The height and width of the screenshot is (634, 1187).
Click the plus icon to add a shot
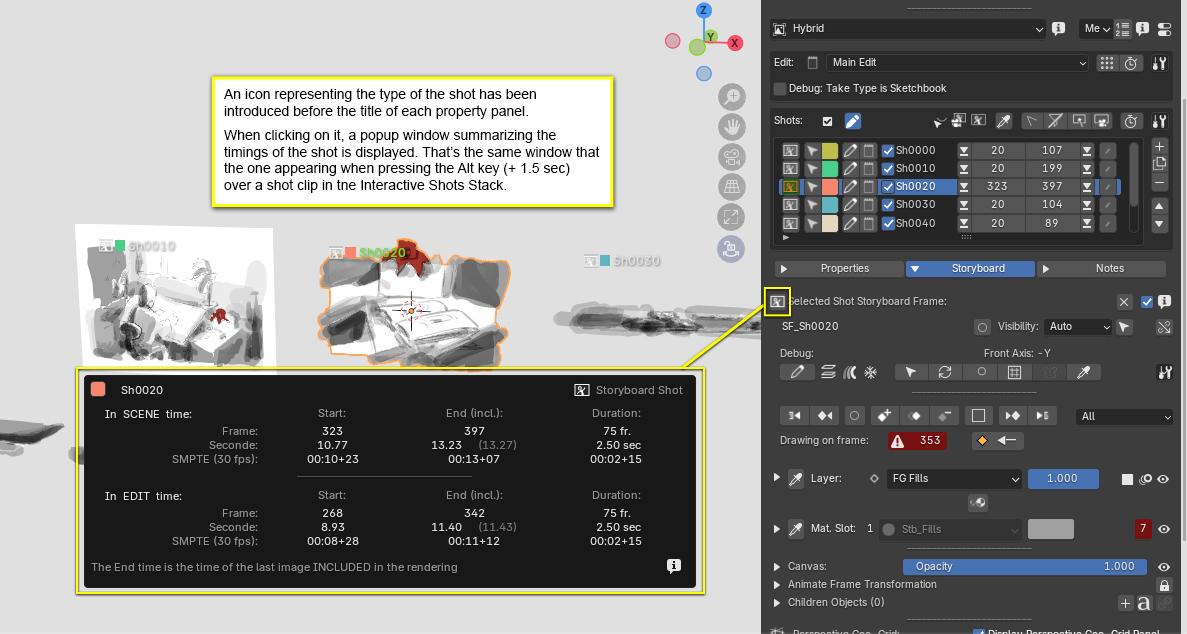click(1160, 146)
